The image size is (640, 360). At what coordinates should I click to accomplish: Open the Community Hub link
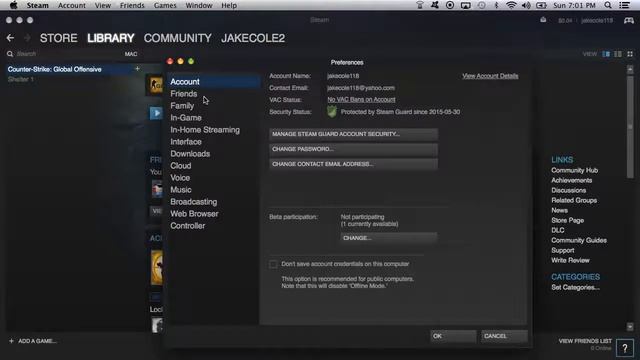tap(574, 170)
